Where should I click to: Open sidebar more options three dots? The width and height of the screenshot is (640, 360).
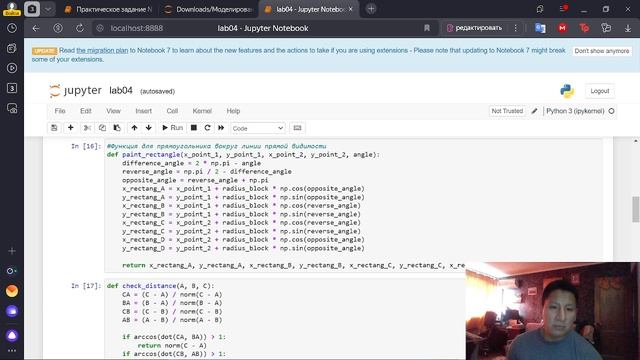12,351
